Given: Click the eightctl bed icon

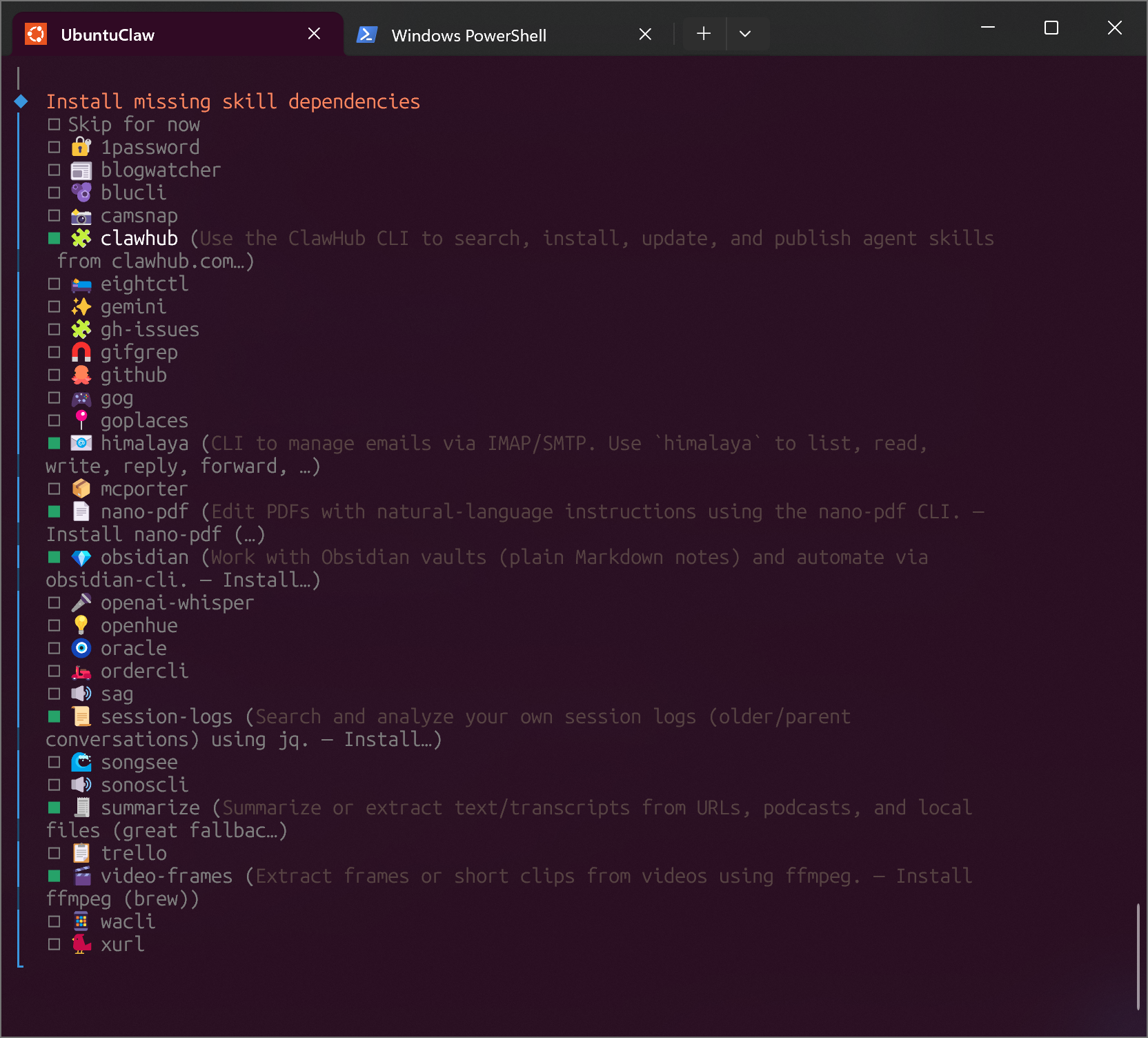Looking at the screenshot, I should click(81, 284).
